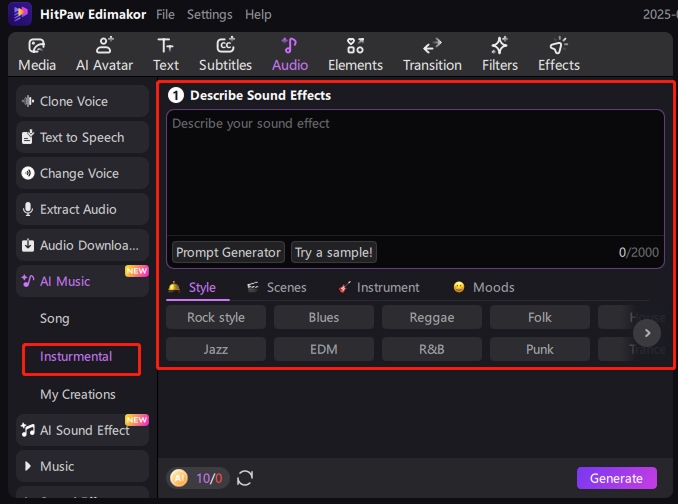Show more style tags with right chevron
678x504 pixels.
647,333
